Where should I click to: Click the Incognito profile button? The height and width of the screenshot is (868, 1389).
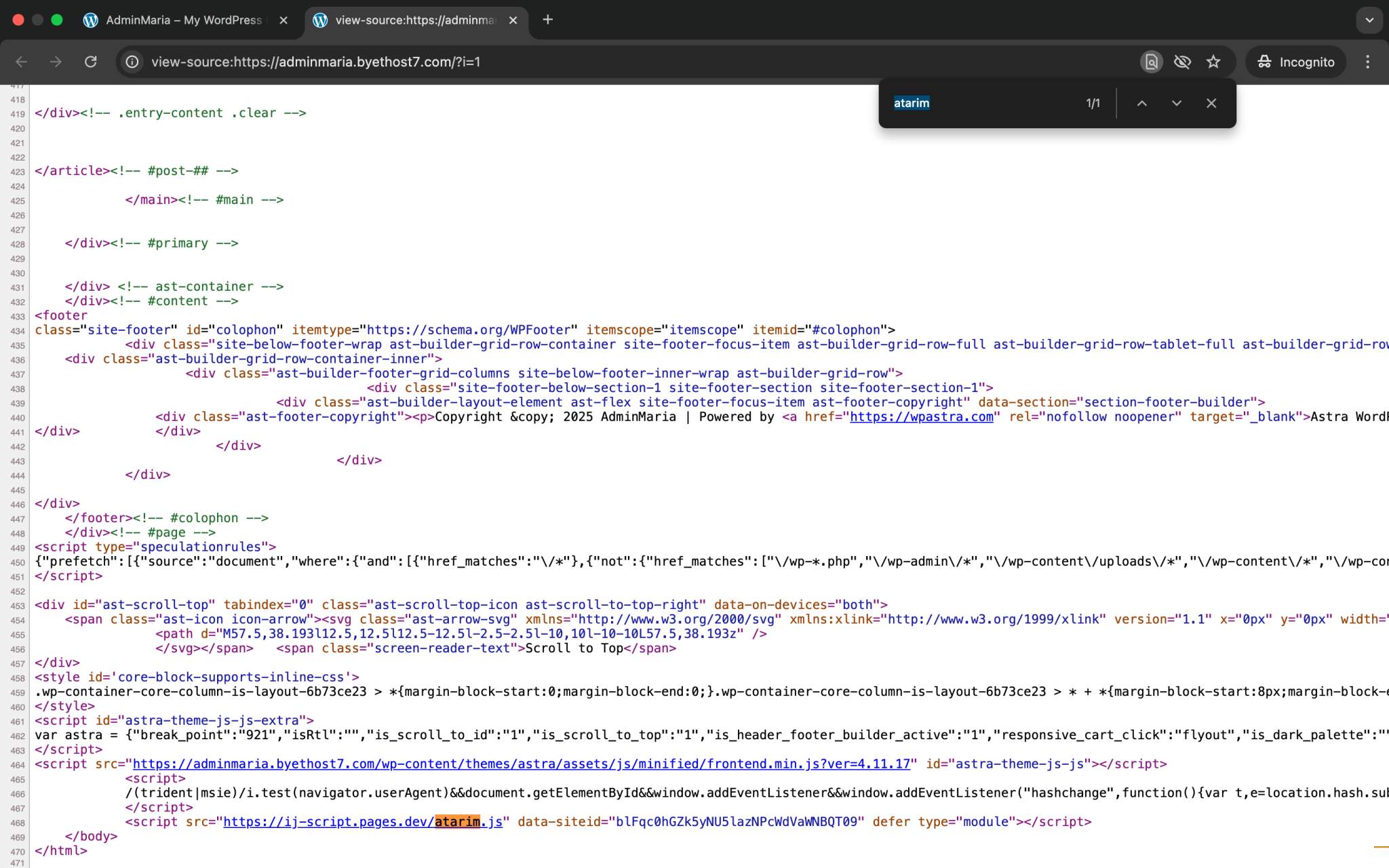1295,62
